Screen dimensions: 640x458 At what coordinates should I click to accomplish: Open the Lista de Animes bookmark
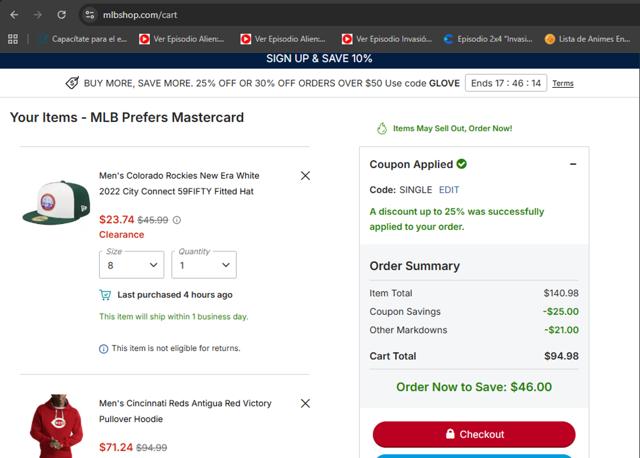pos(587,39)
